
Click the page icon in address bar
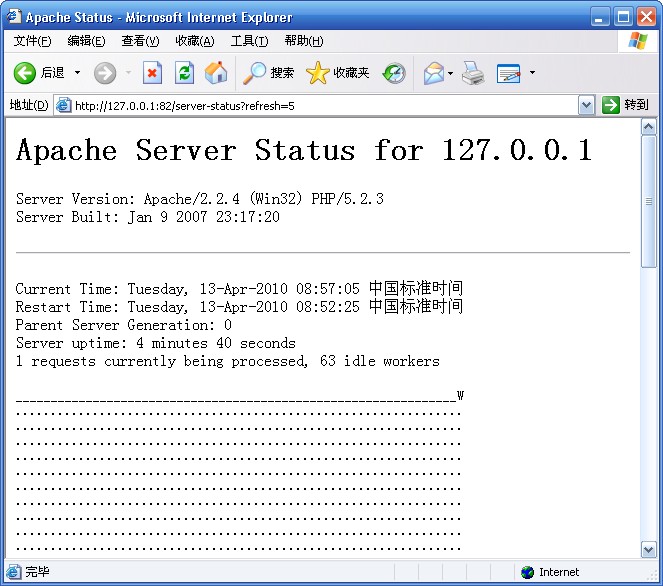(64, 105)
